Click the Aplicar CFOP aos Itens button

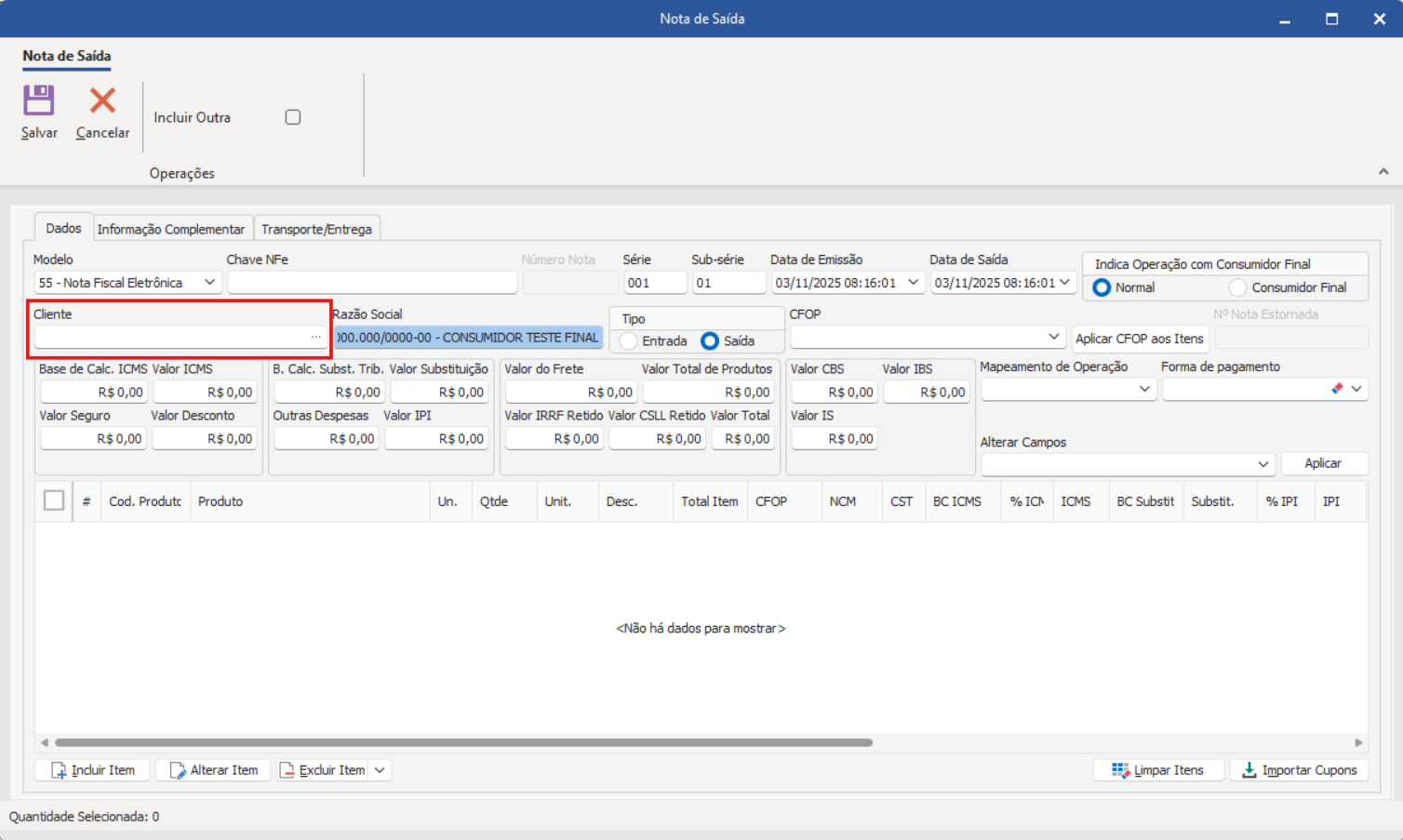(1139, 339)
